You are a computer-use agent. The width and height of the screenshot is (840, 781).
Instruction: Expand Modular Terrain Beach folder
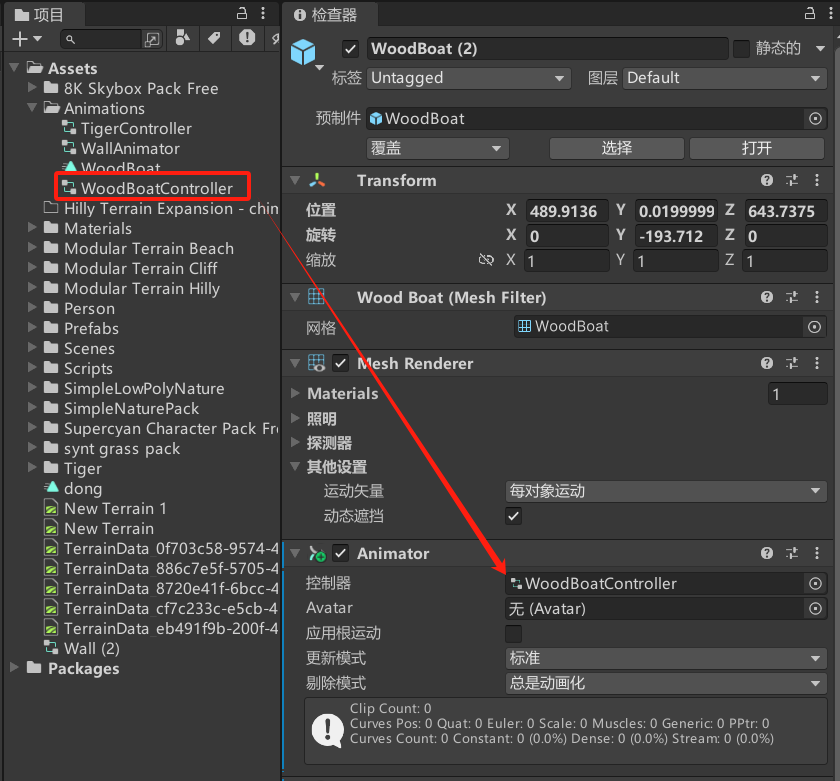pyautogui.click(x=32, y=247)
